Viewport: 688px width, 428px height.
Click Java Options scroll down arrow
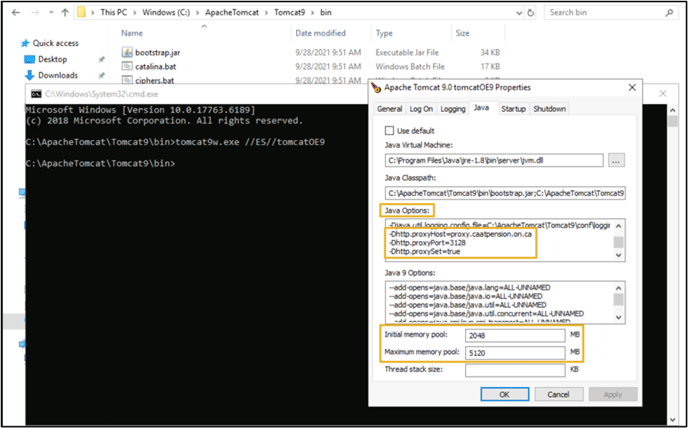[x=618, y=255]
